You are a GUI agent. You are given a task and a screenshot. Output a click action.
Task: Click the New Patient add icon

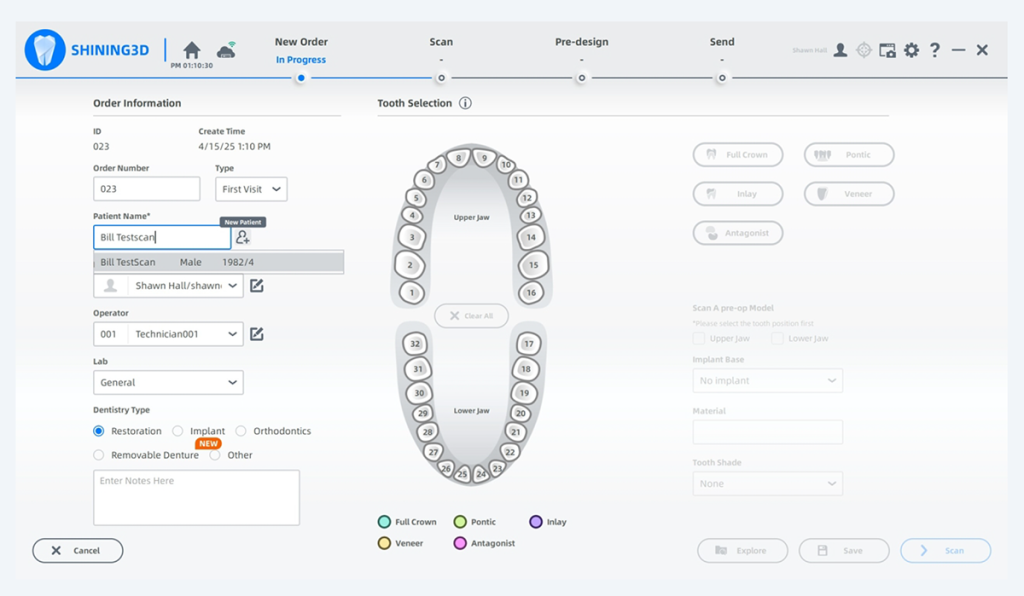(x=243, y=238)
